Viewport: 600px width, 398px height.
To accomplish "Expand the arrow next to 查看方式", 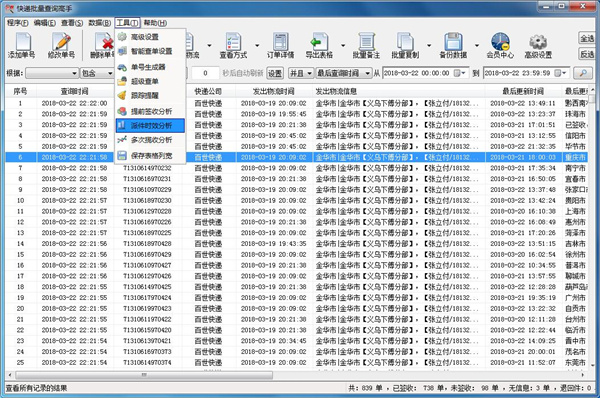I will click(x=257, y=45).
